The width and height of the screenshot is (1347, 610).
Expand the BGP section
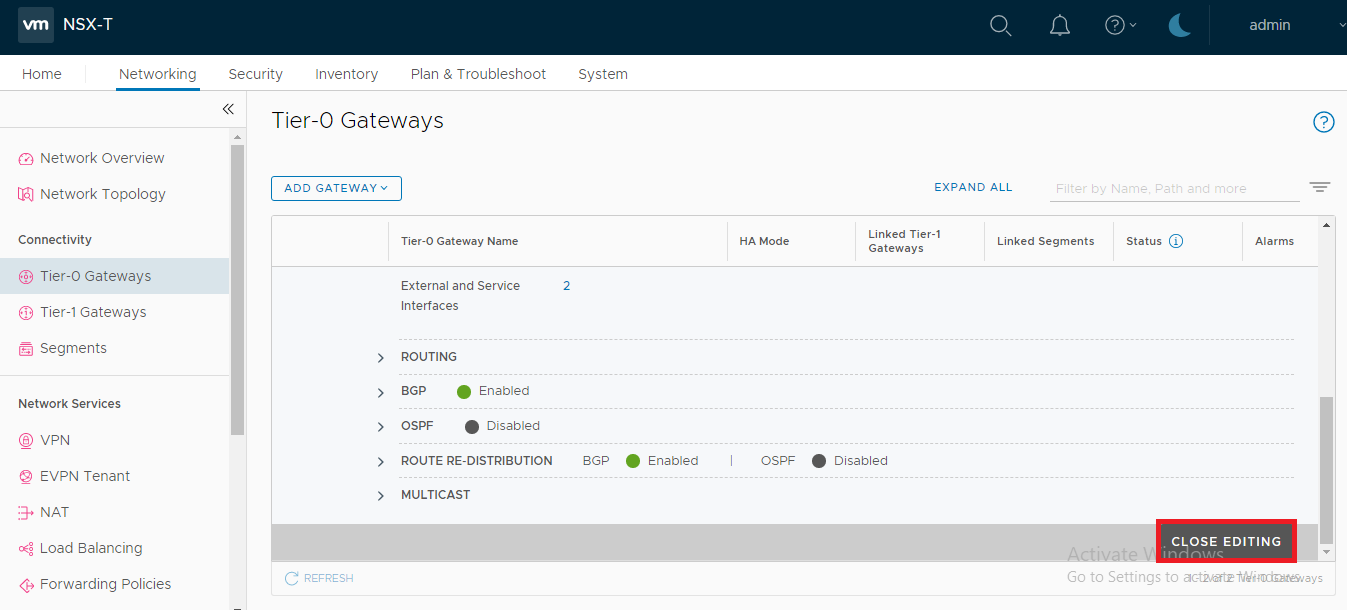[x=381, y=392]
